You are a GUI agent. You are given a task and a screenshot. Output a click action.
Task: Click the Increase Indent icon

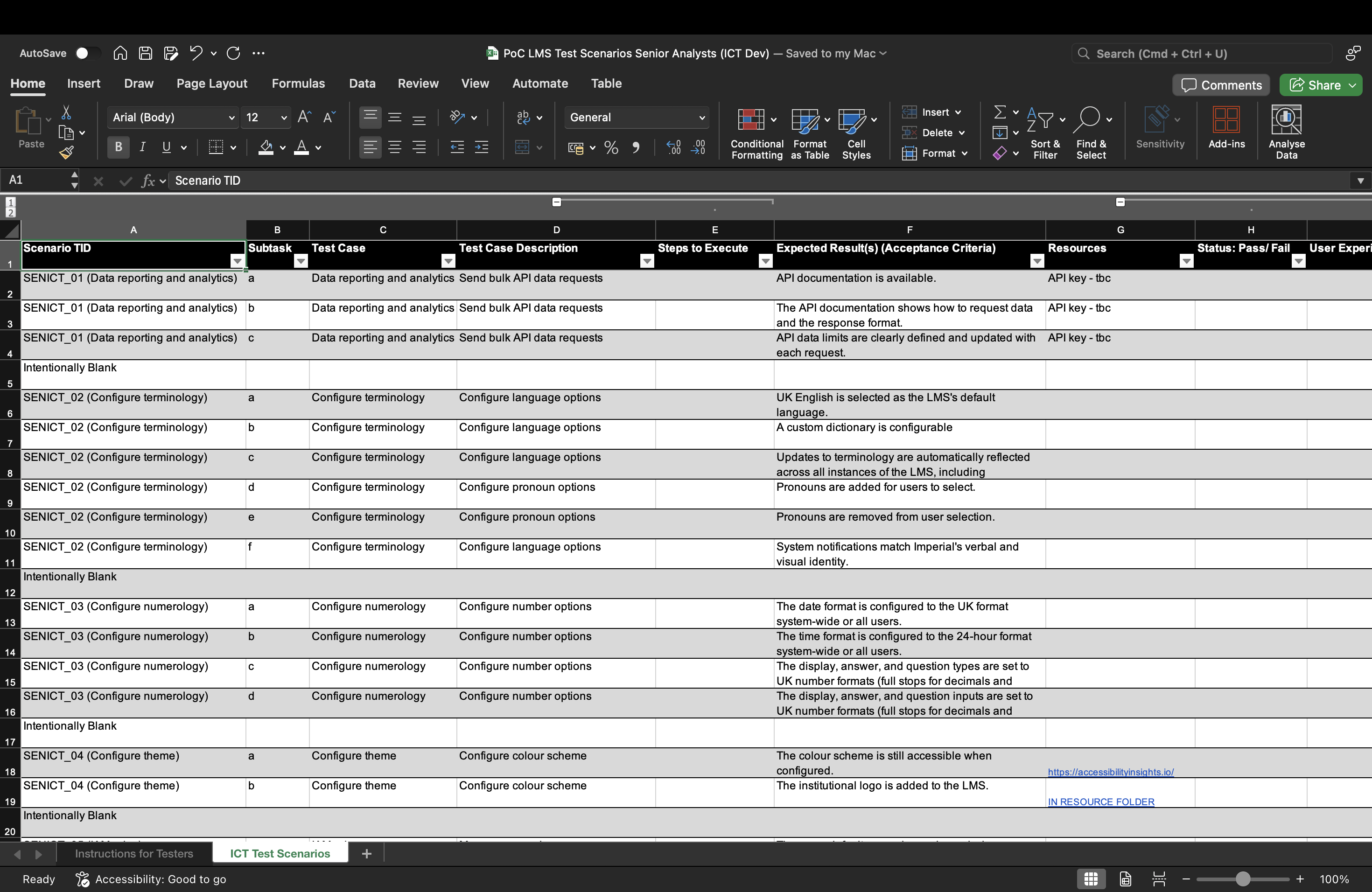tap(481, 147)
